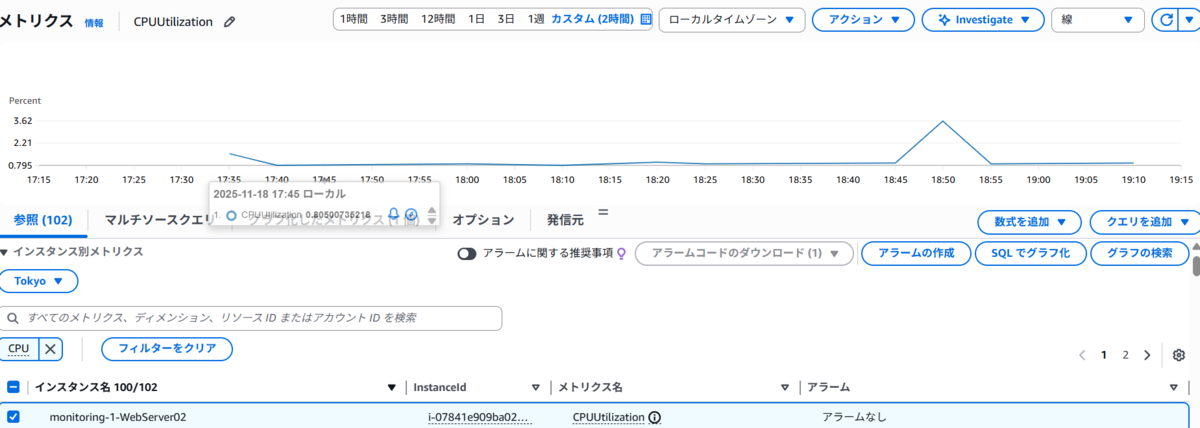Open the Tokyo region dropdown
Screen dimensions: 1200x428
coord(39,281)
